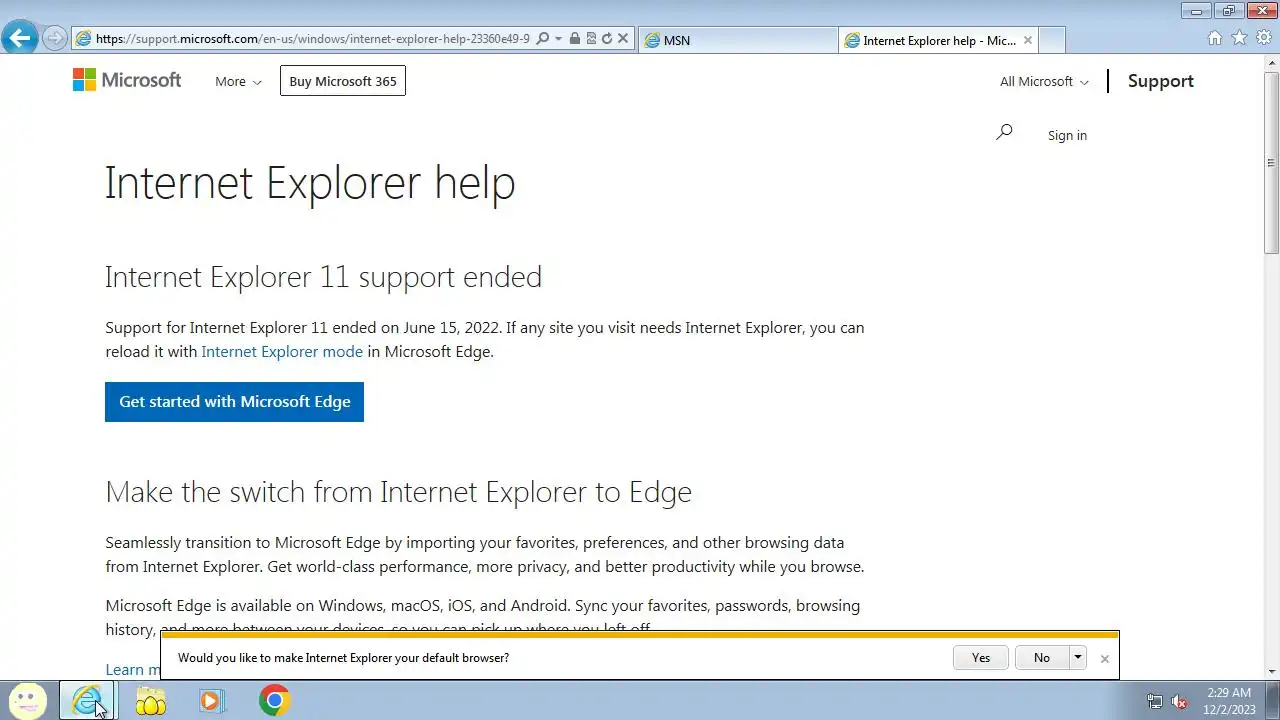Click the Microsoft logo
Image resolution: width=1280 pixels, height=720 pixels.
tap(127, 80)
